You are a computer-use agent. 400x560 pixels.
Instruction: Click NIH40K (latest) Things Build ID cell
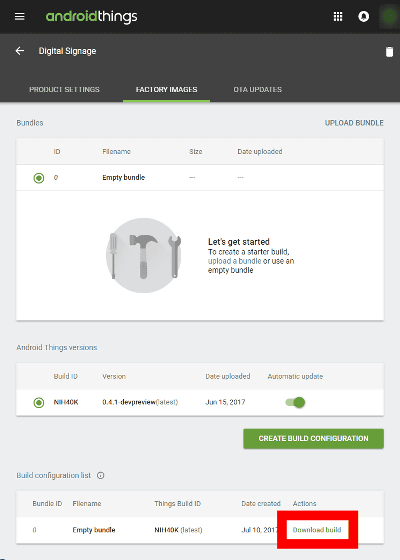pos(178,530)
